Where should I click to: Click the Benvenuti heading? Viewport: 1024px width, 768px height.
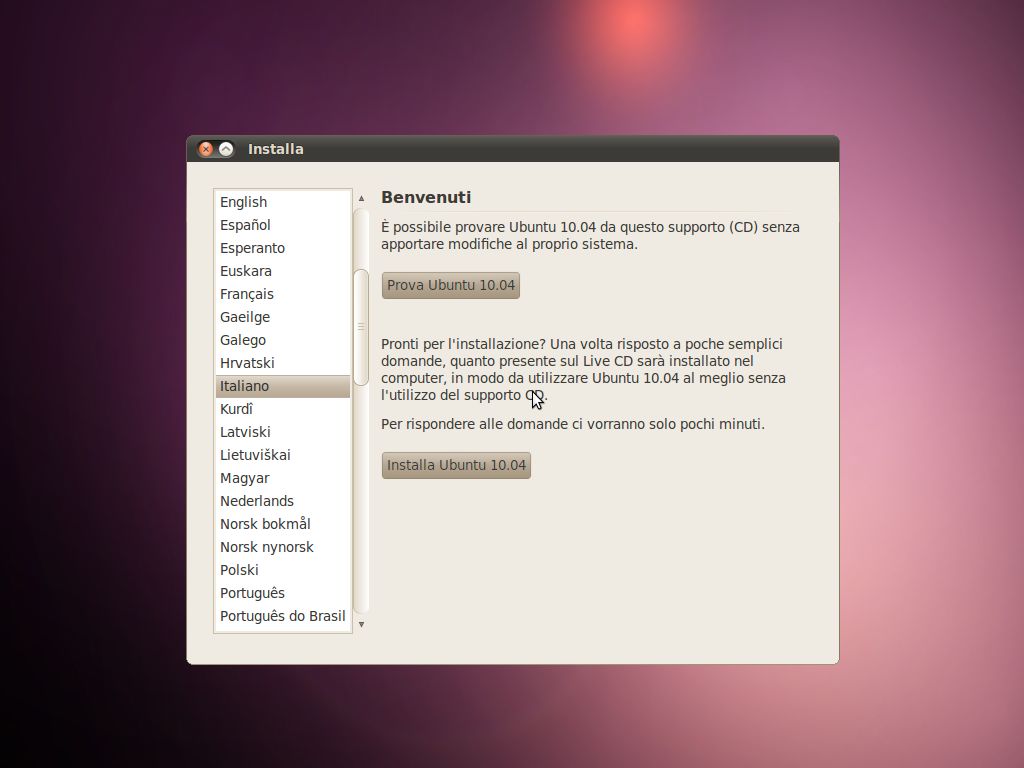[x=426, y=197]
